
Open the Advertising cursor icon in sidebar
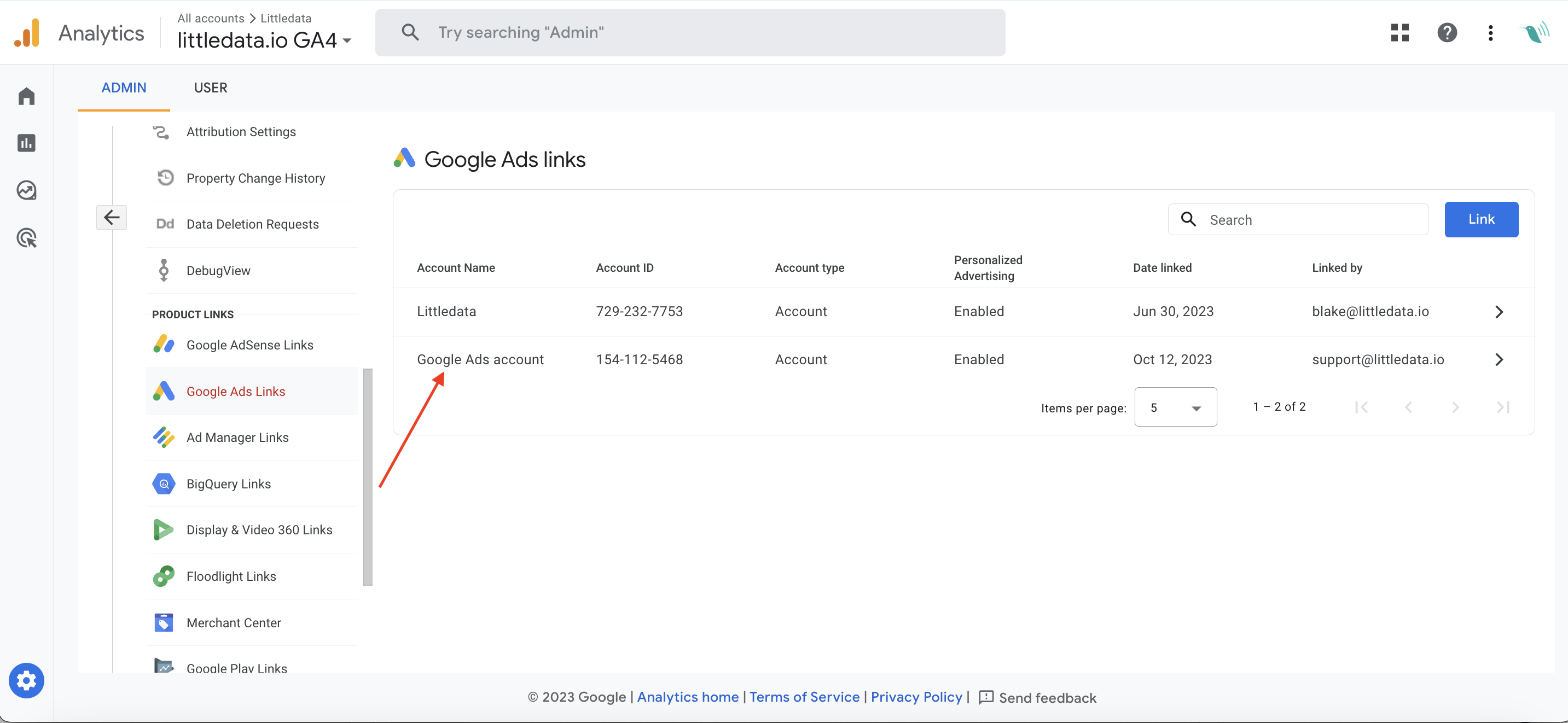pos(26,238)
